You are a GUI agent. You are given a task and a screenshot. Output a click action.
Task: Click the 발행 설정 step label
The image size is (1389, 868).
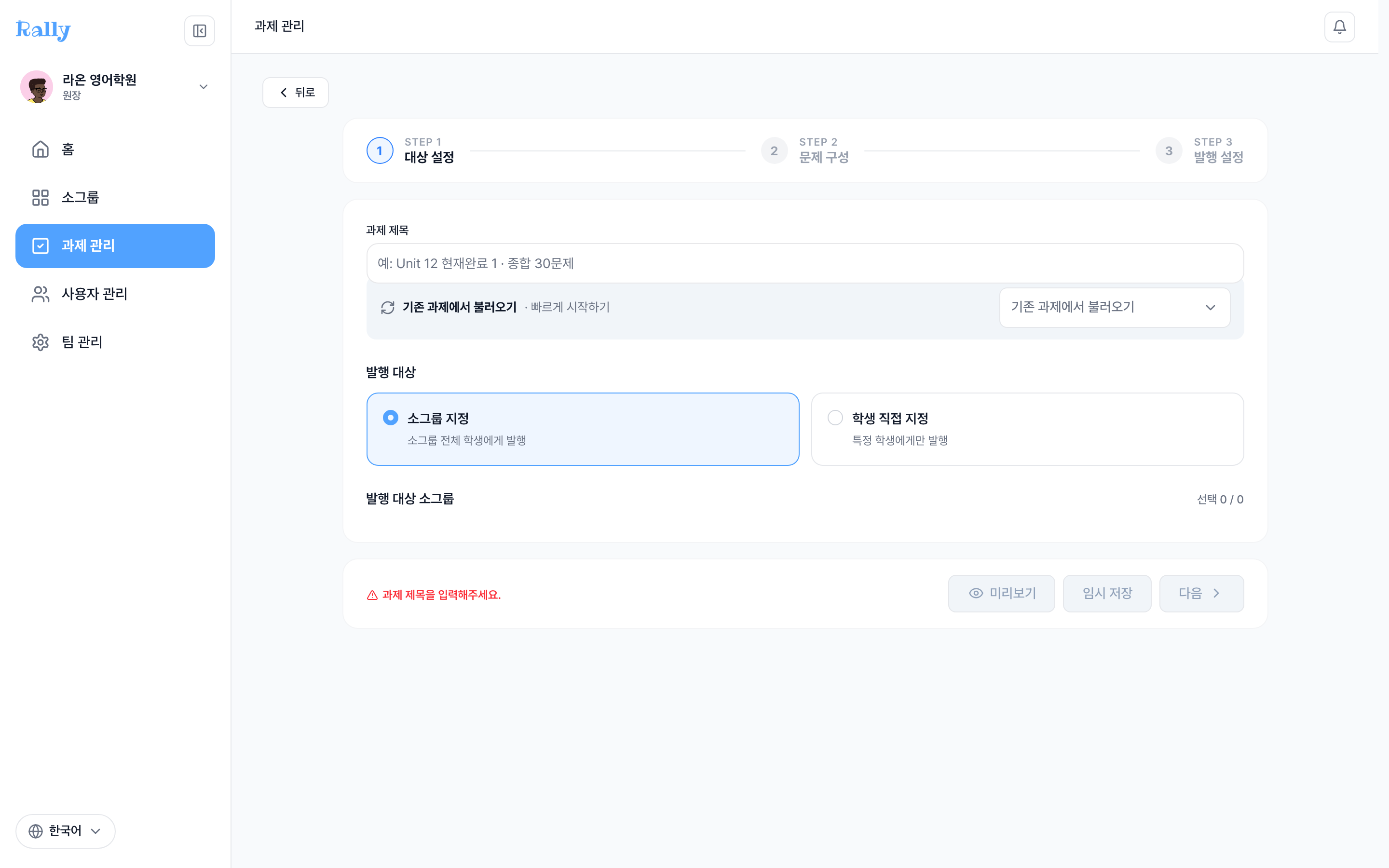(x=1219, y=157)
